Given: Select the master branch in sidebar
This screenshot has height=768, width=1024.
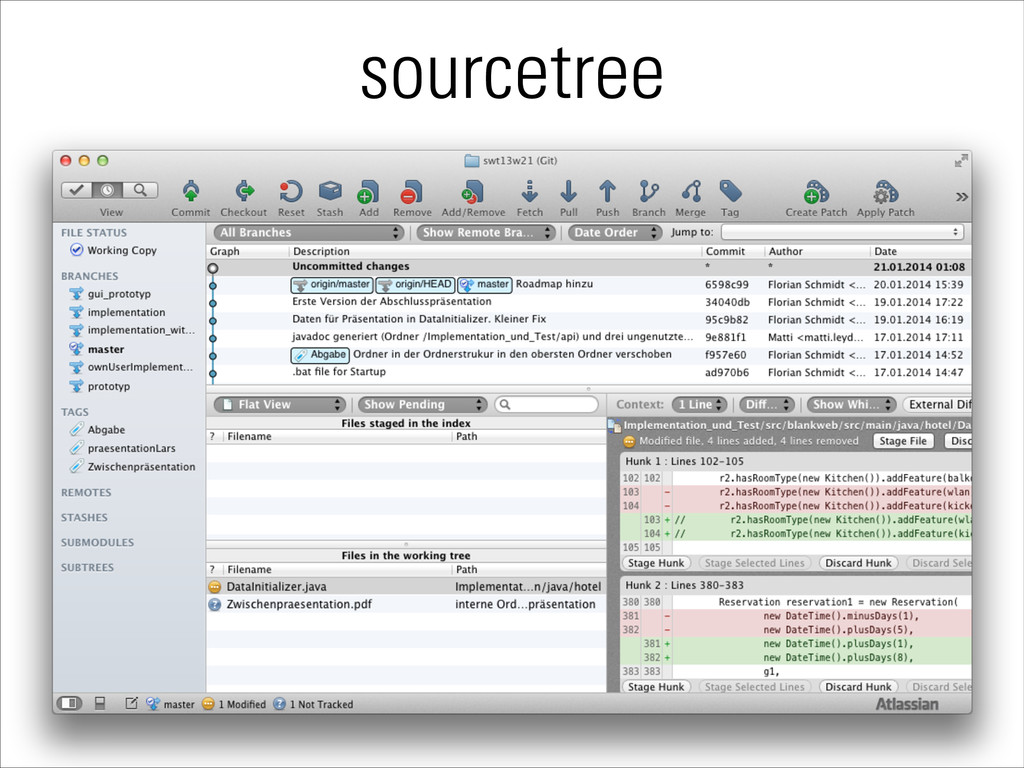Looking at the screenshot, I should pos(106,349).
